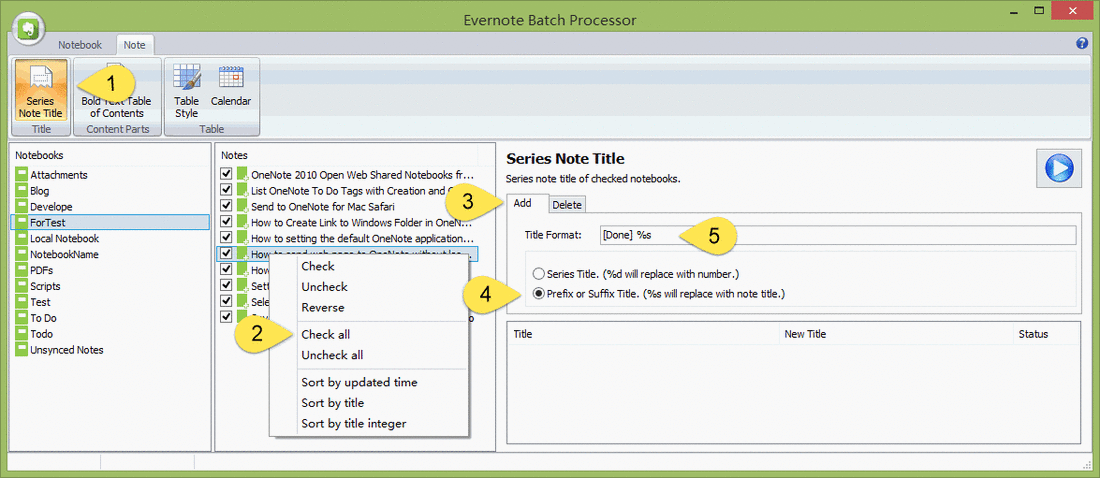This screenshot has width=1100, height=478.
Task: Choose Sort by updated time
Action: pos(359,382)
